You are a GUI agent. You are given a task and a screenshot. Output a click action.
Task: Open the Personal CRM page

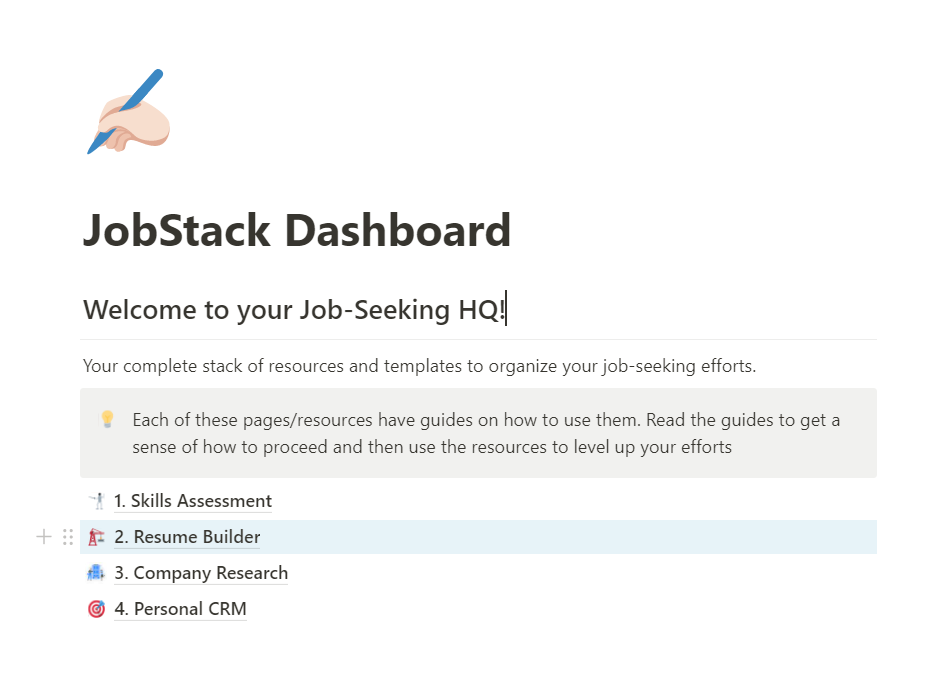click(x=180, y=608)
